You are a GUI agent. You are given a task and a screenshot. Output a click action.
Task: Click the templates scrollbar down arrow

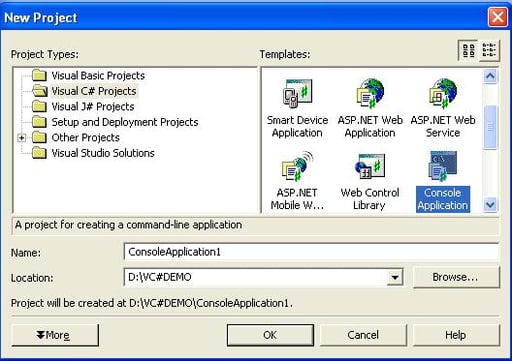490,204
